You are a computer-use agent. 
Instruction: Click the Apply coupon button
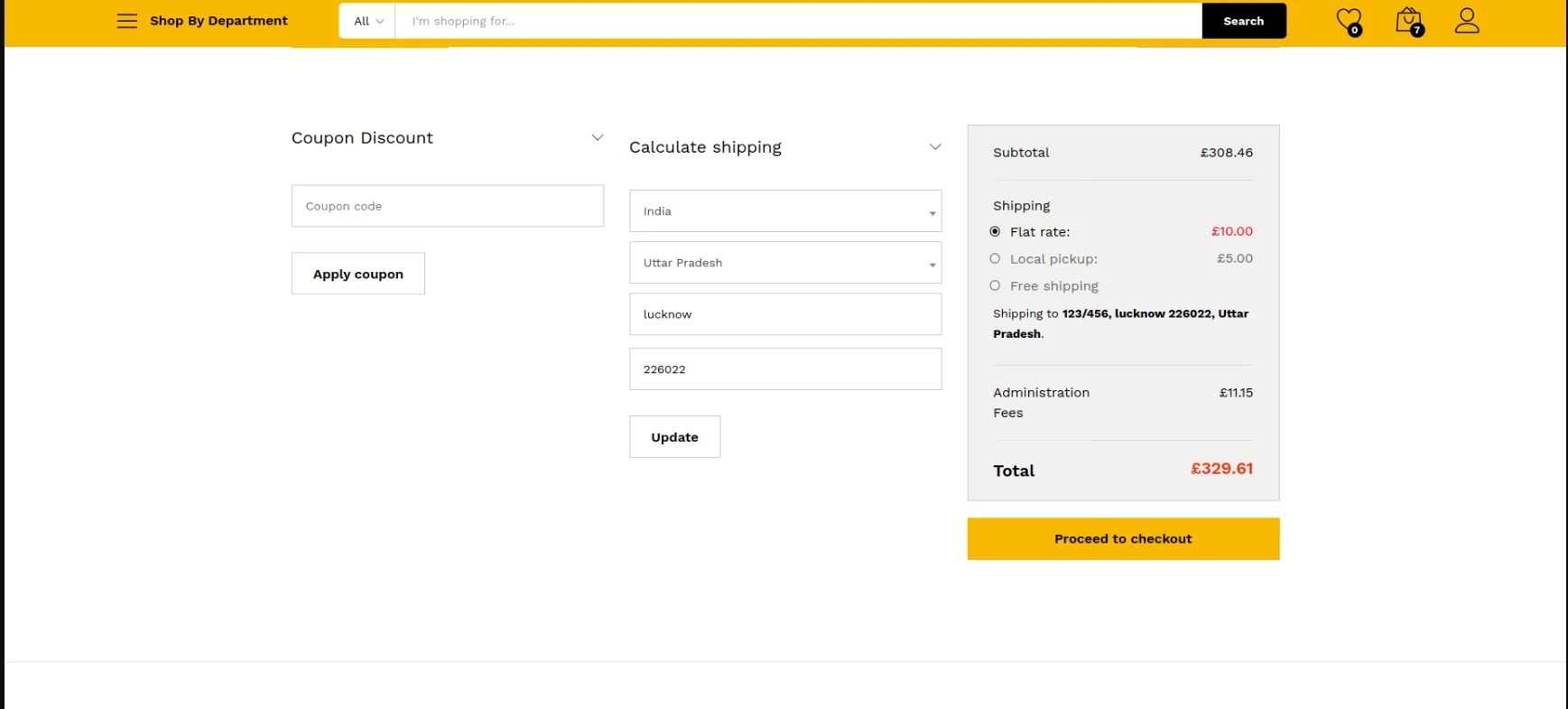coord(357,274)
